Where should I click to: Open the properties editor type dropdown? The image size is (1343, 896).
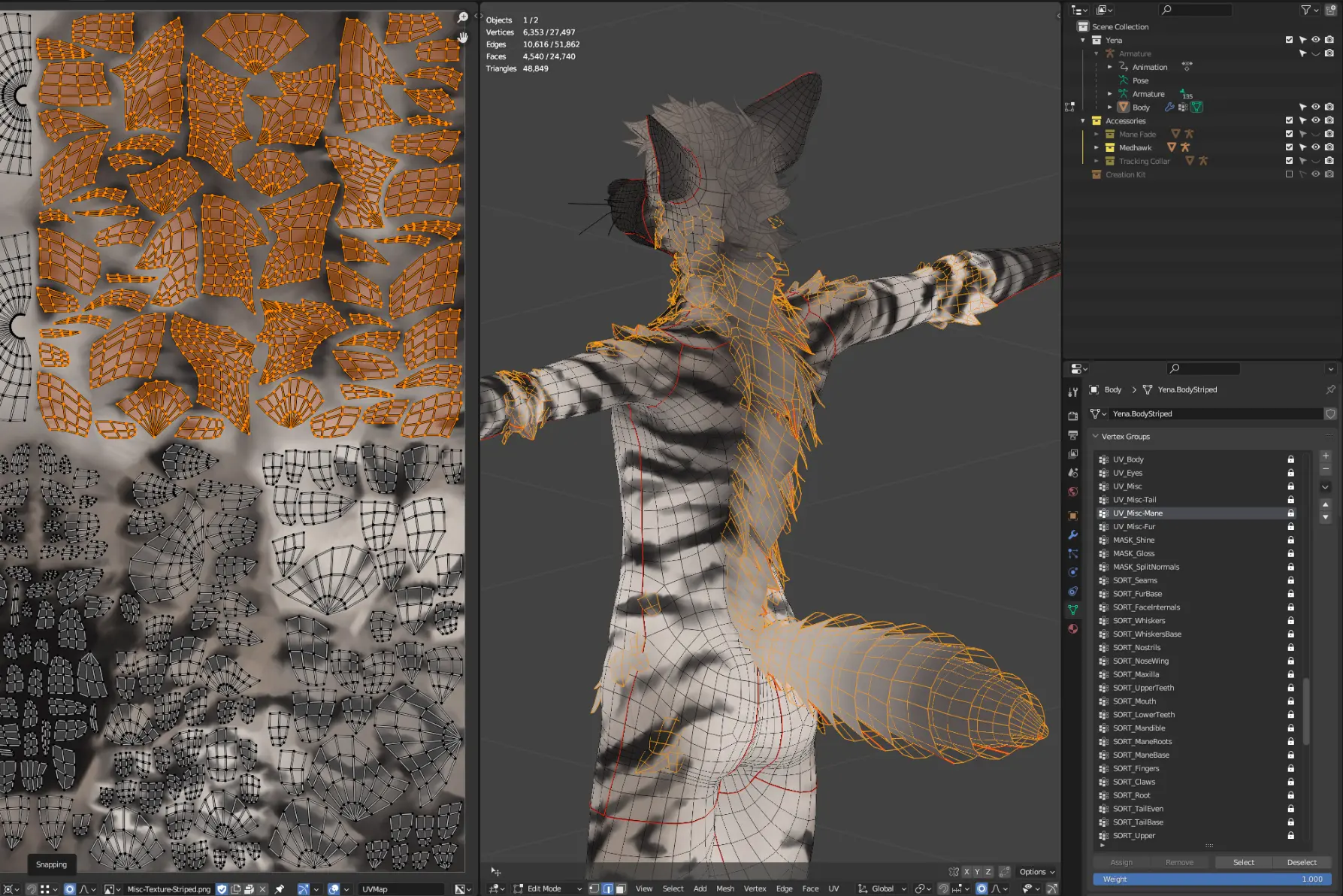[1079, 368]
